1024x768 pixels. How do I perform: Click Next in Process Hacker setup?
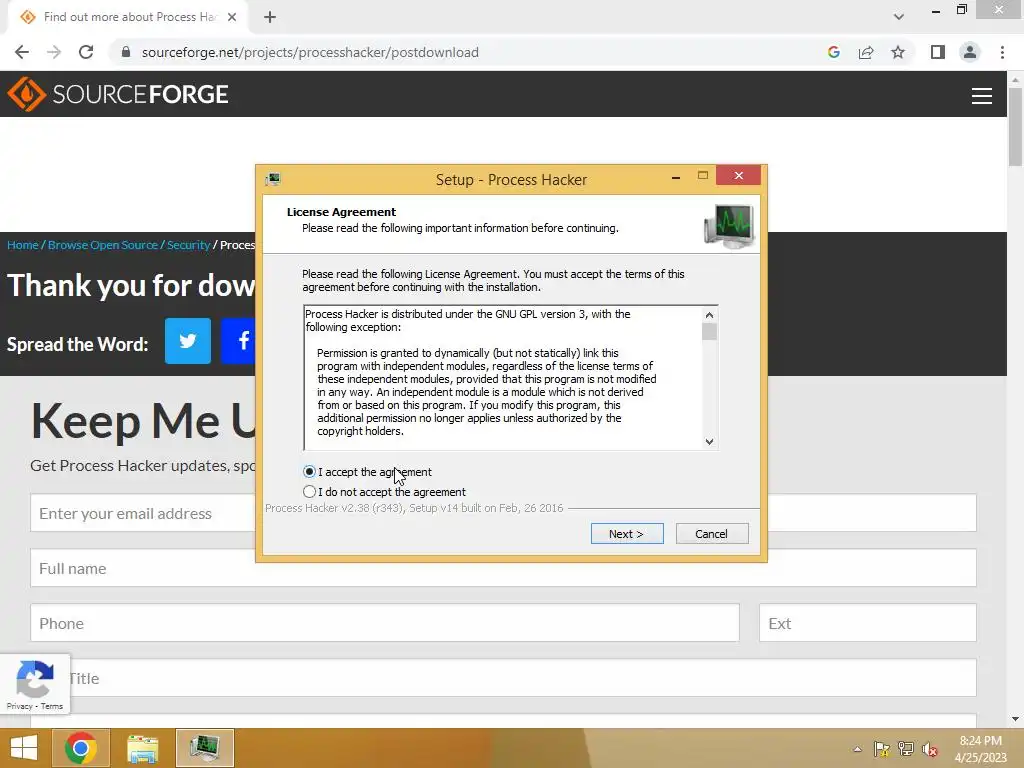[x=627, y=534]
